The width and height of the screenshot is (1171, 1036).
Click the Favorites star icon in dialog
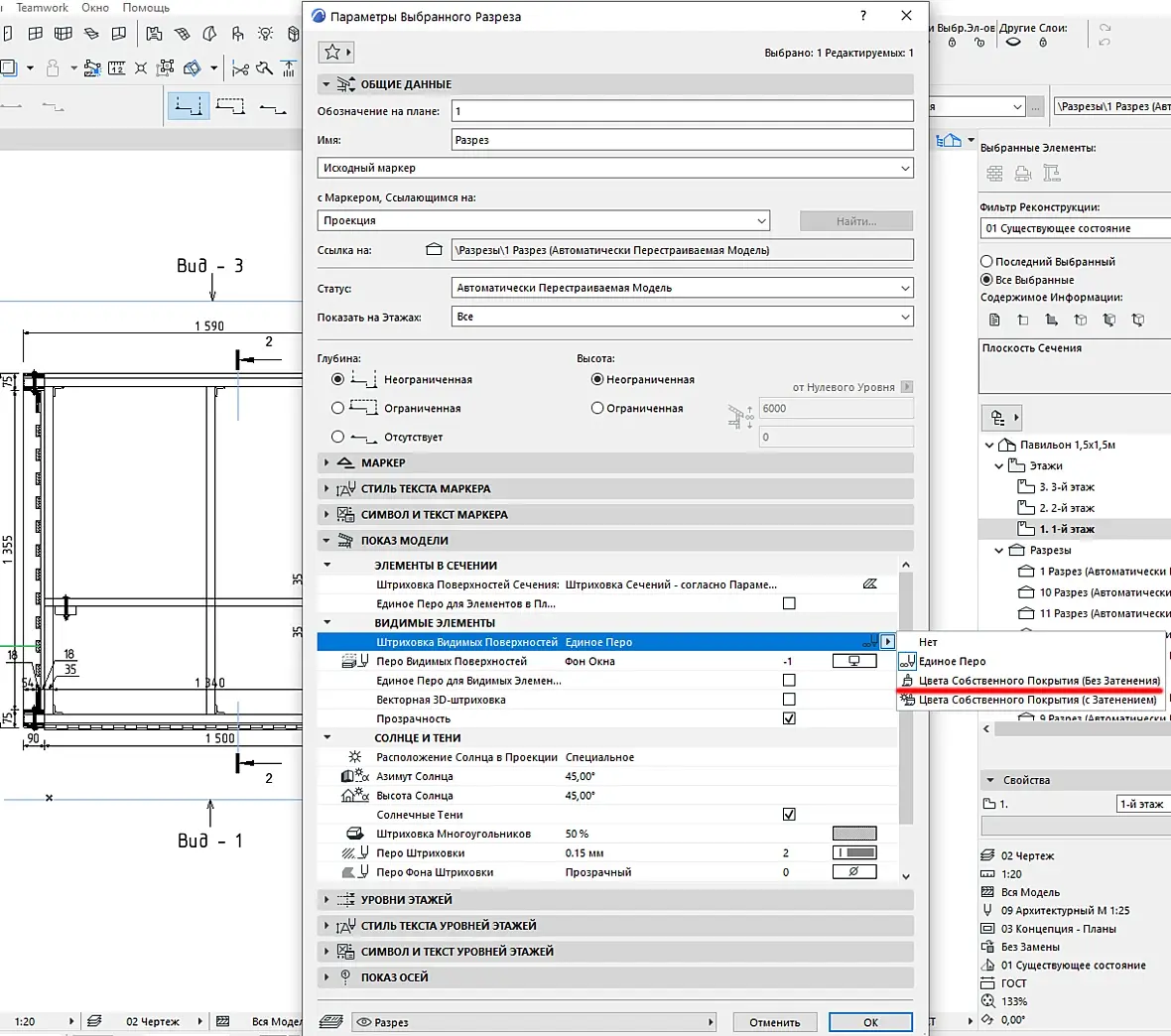point(332,52)
